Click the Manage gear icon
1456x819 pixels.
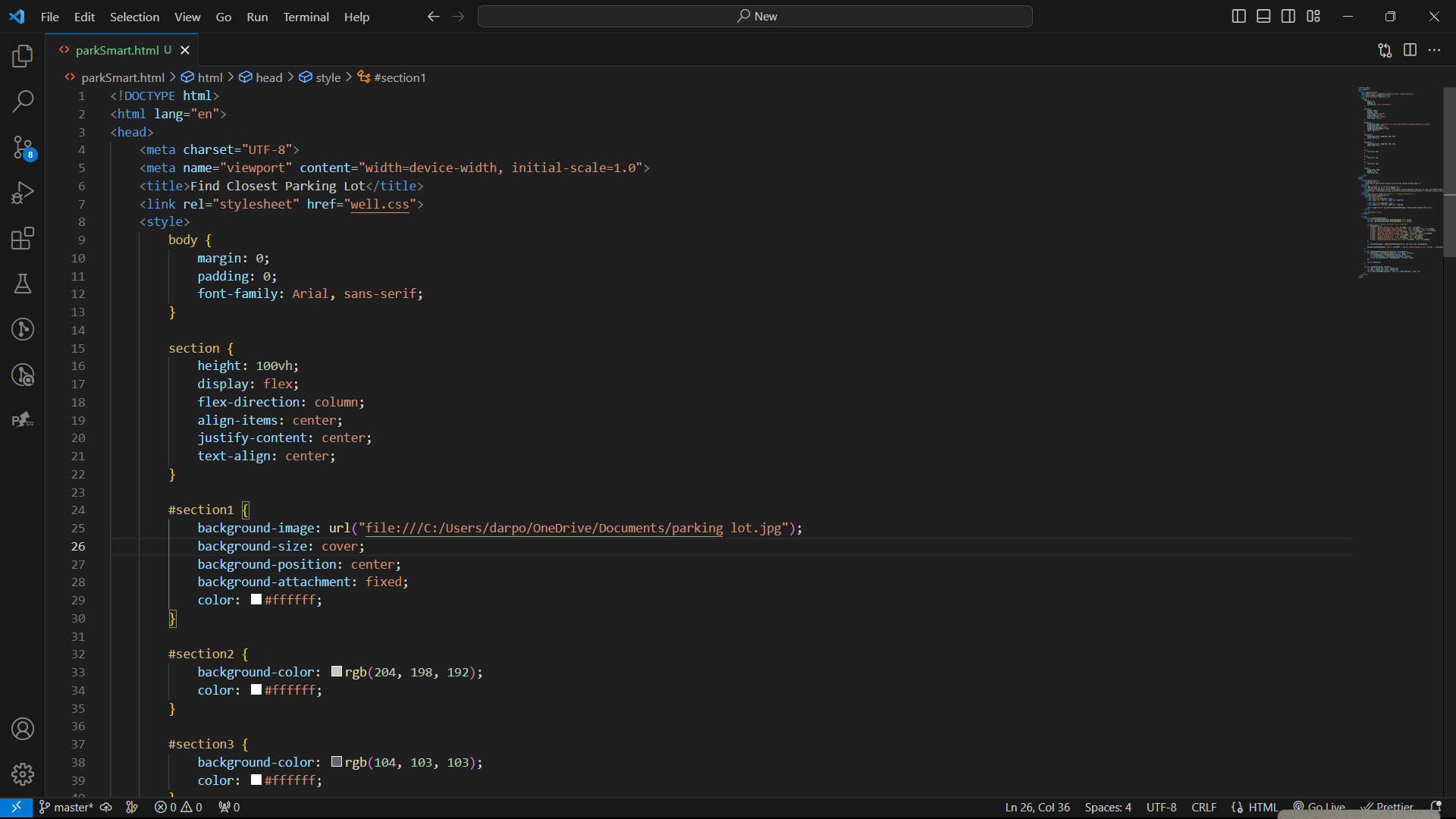[x=23, y=773]
